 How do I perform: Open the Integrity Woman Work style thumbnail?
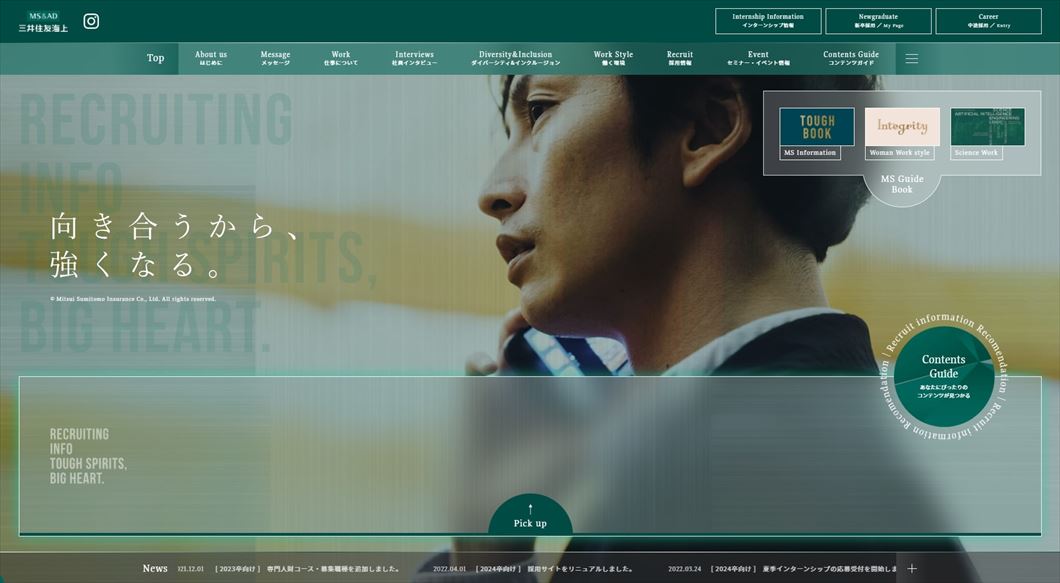(x=901, y=127)
